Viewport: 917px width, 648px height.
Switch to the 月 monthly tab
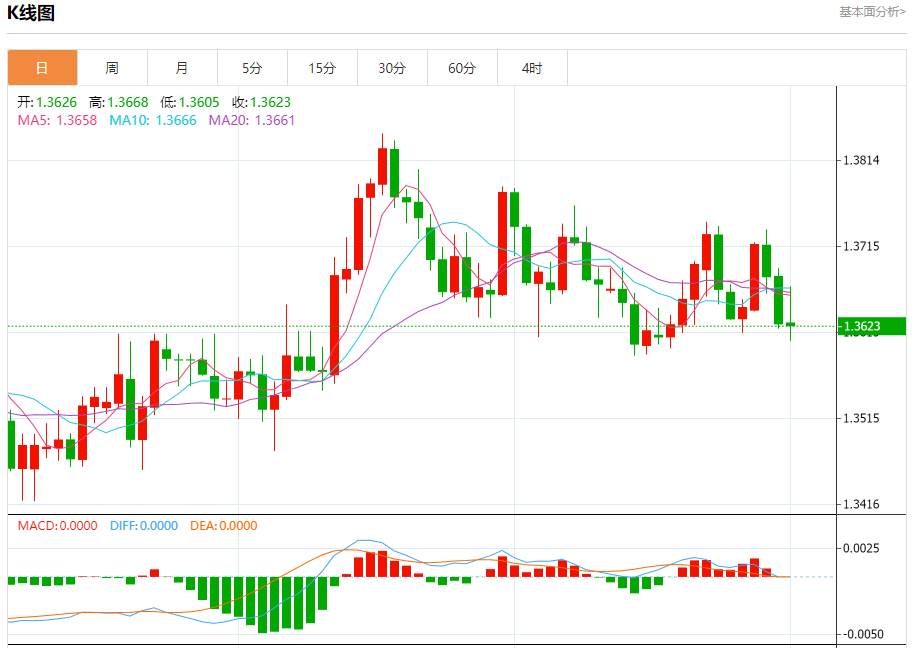pos(182,68)
